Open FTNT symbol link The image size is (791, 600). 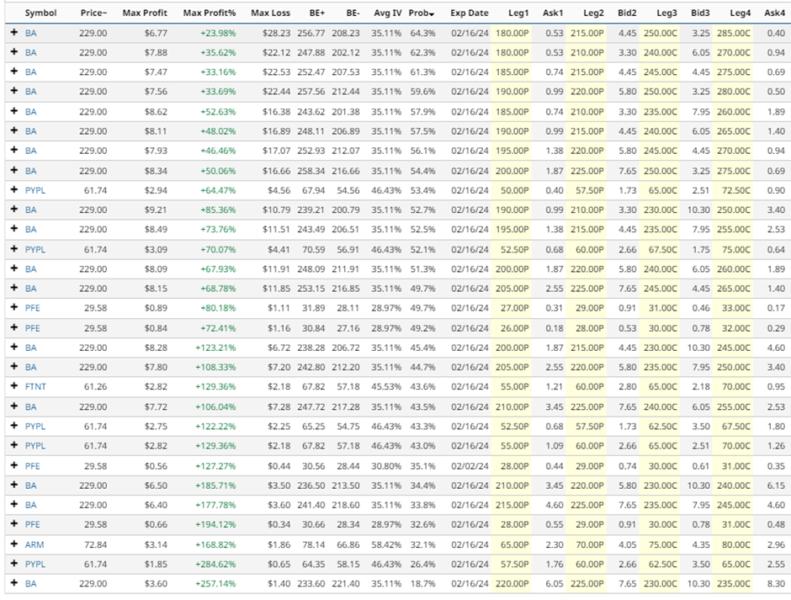35,387
